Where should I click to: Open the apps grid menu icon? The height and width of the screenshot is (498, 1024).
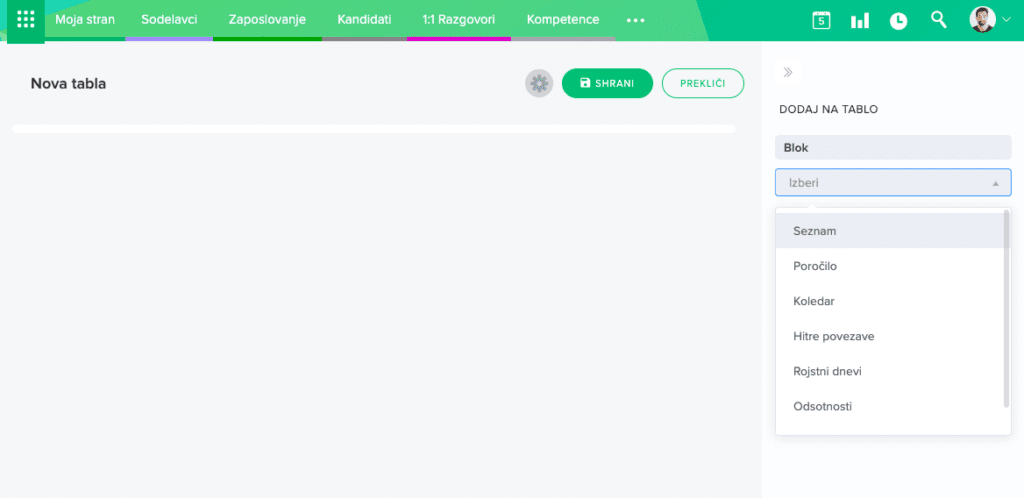[26, 20]
